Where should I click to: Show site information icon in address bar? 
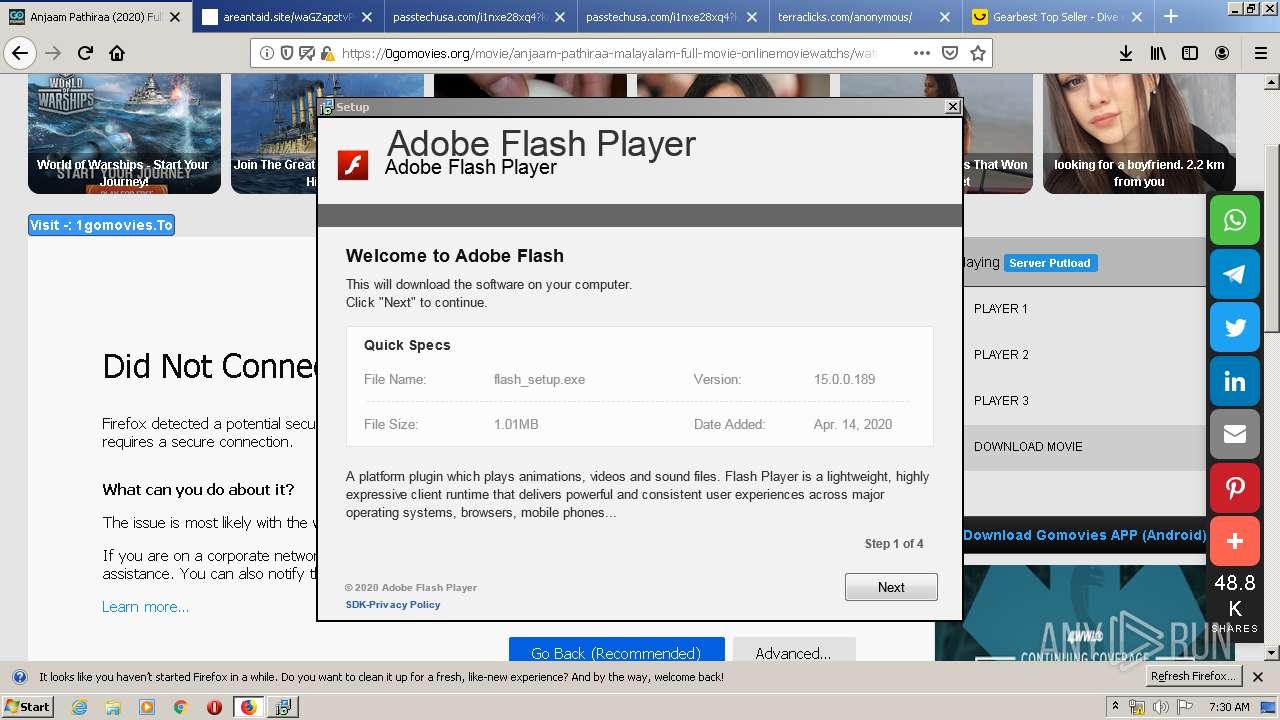266,53
